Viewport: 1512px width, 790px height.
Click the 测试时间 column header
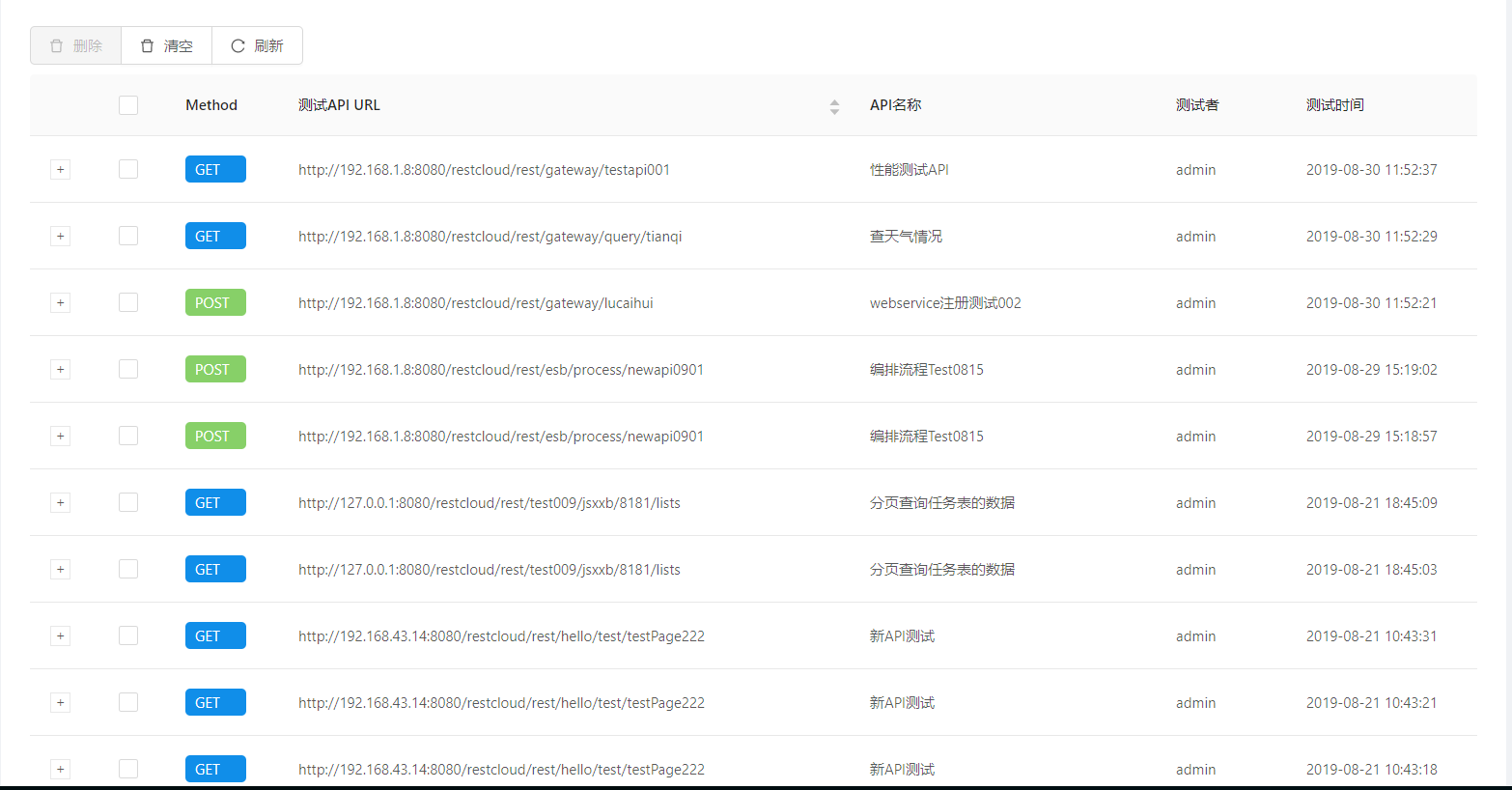[x=1335, y=105]
